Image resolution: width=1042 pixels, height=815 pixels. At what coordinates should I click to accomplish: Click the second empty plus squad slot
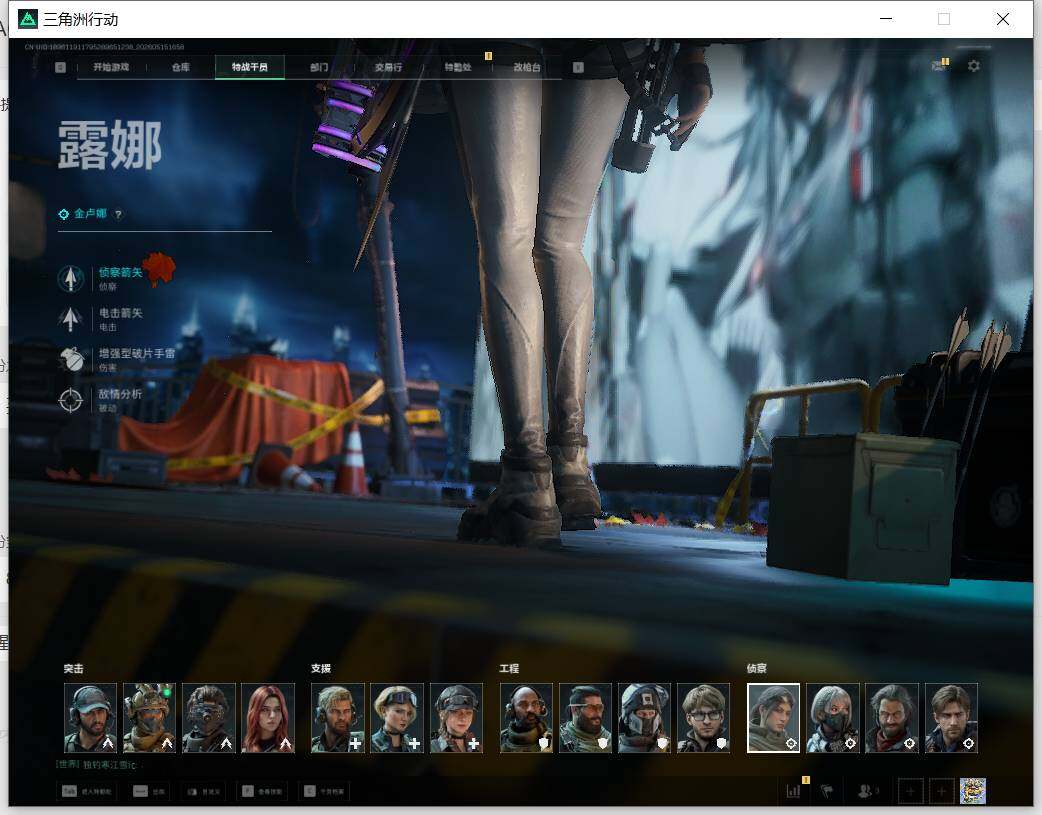coord(942,791)
